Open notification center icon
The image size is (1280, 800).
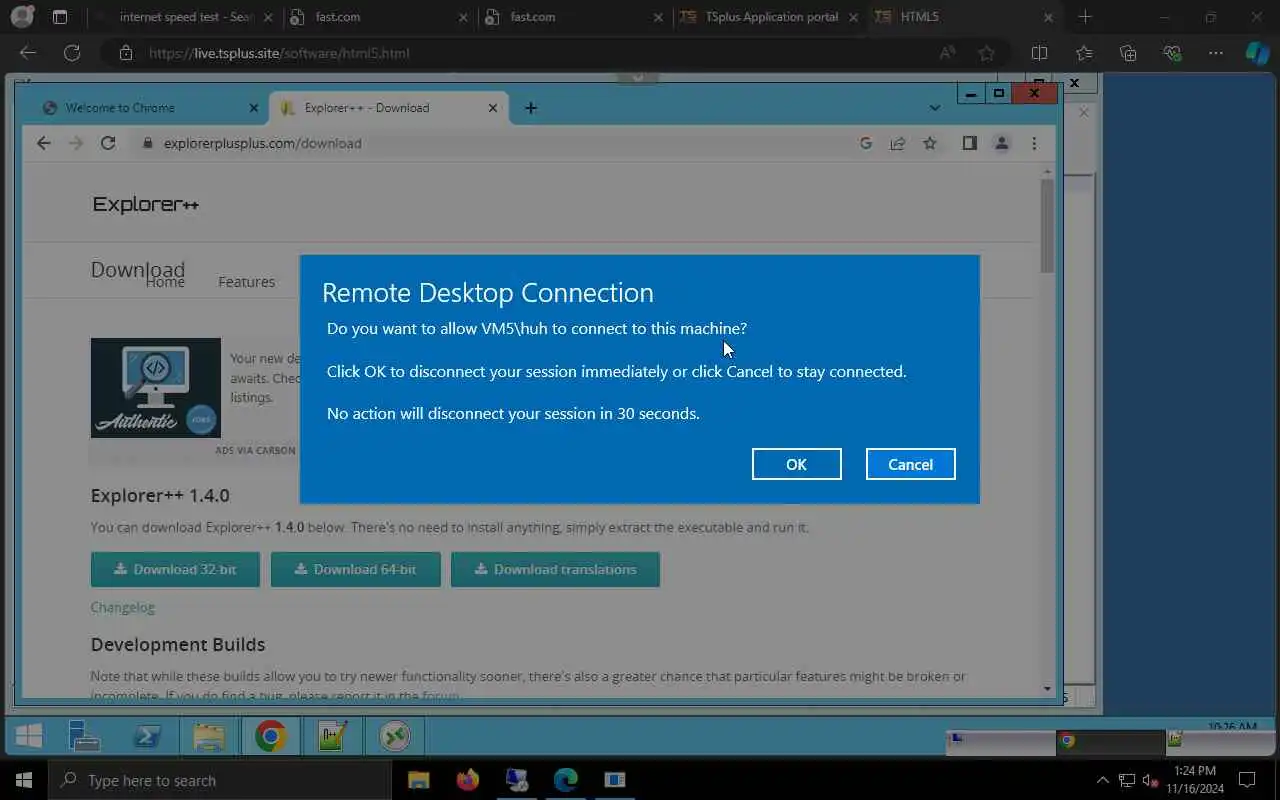(1247, 780)
